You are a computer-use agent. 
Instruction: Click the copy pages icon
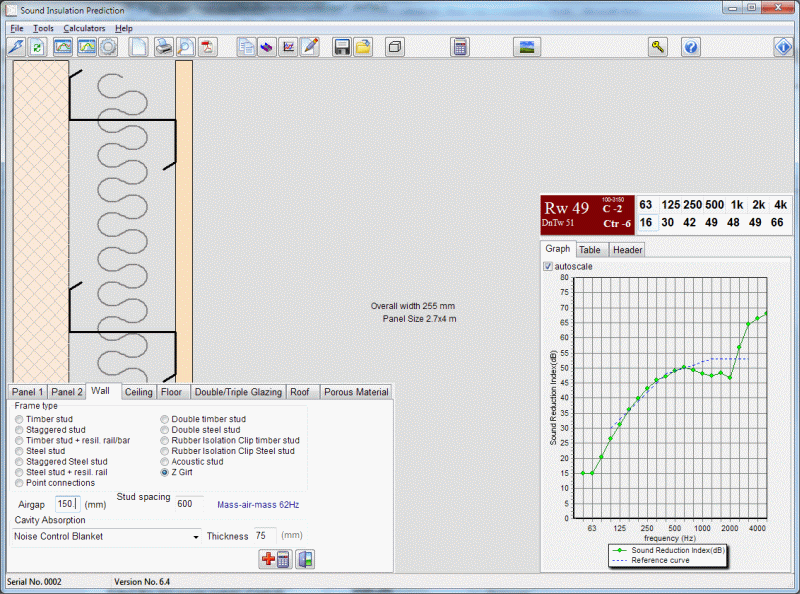pyautogui.click(x=246, y=47)
